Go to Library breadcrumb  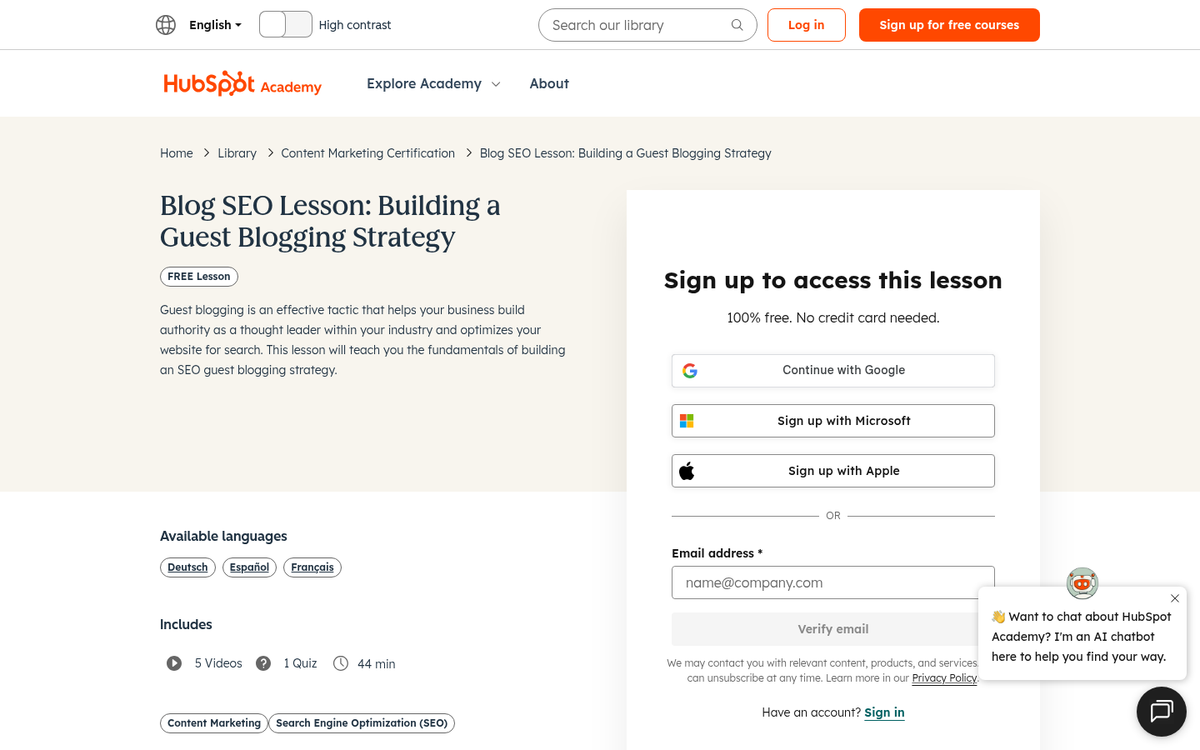click(x=237, y=153)
